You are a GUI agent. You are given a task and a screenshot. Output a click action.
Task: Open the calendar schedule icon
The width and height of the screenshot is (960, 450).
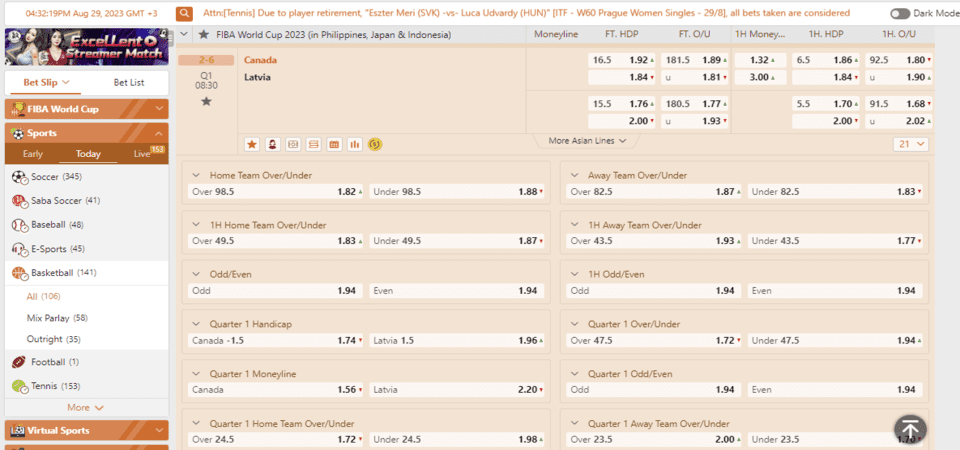(x=334, y=144)
